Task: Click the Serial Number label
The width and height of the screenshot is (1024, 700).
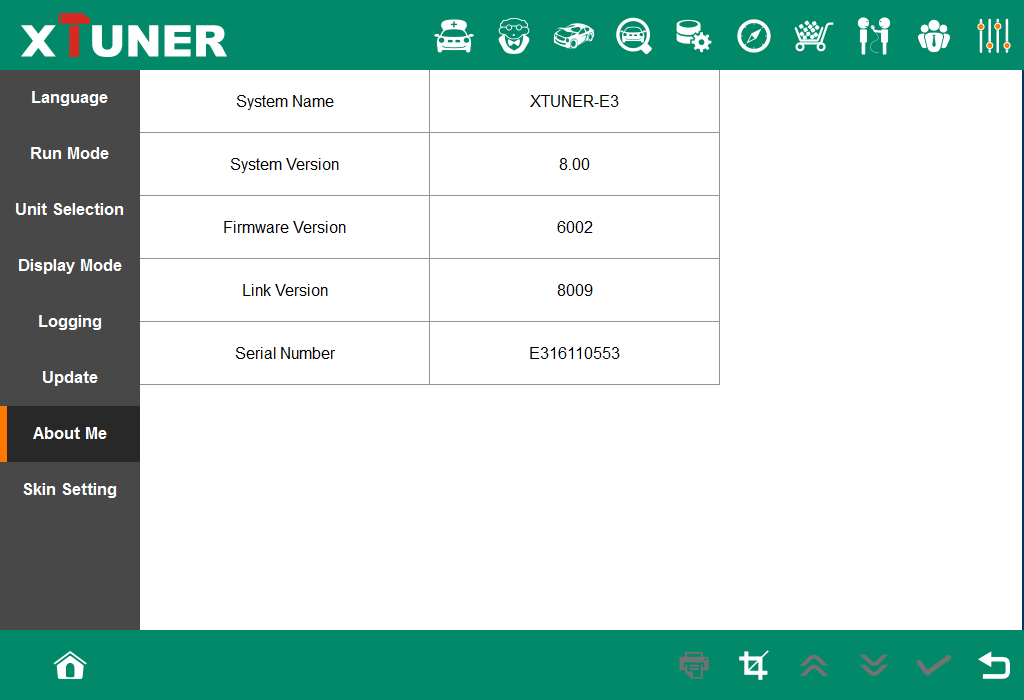Action: point(285,353)
